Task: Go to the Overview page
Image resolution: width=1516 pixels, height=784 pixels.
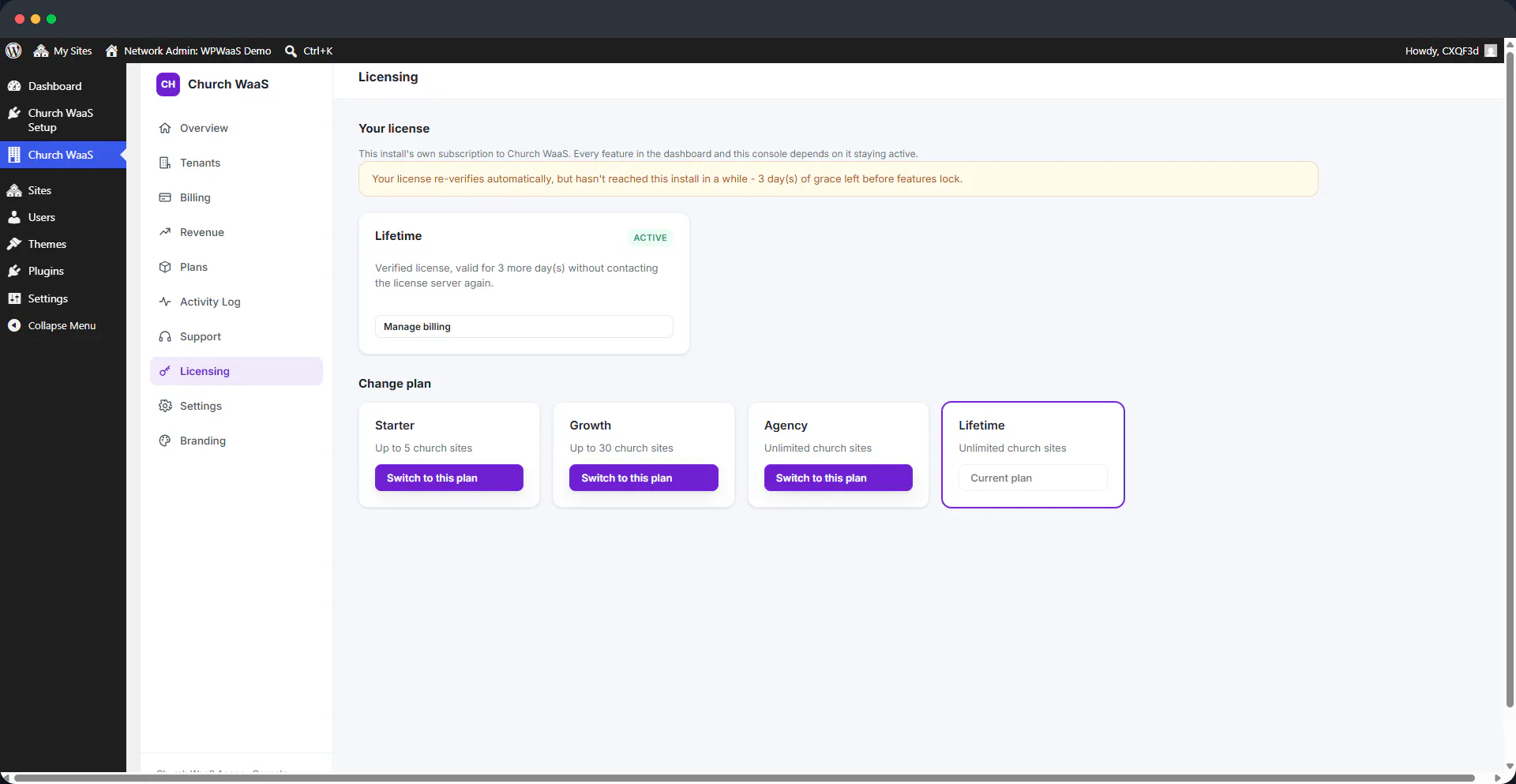Action: (x=236, y=128)
